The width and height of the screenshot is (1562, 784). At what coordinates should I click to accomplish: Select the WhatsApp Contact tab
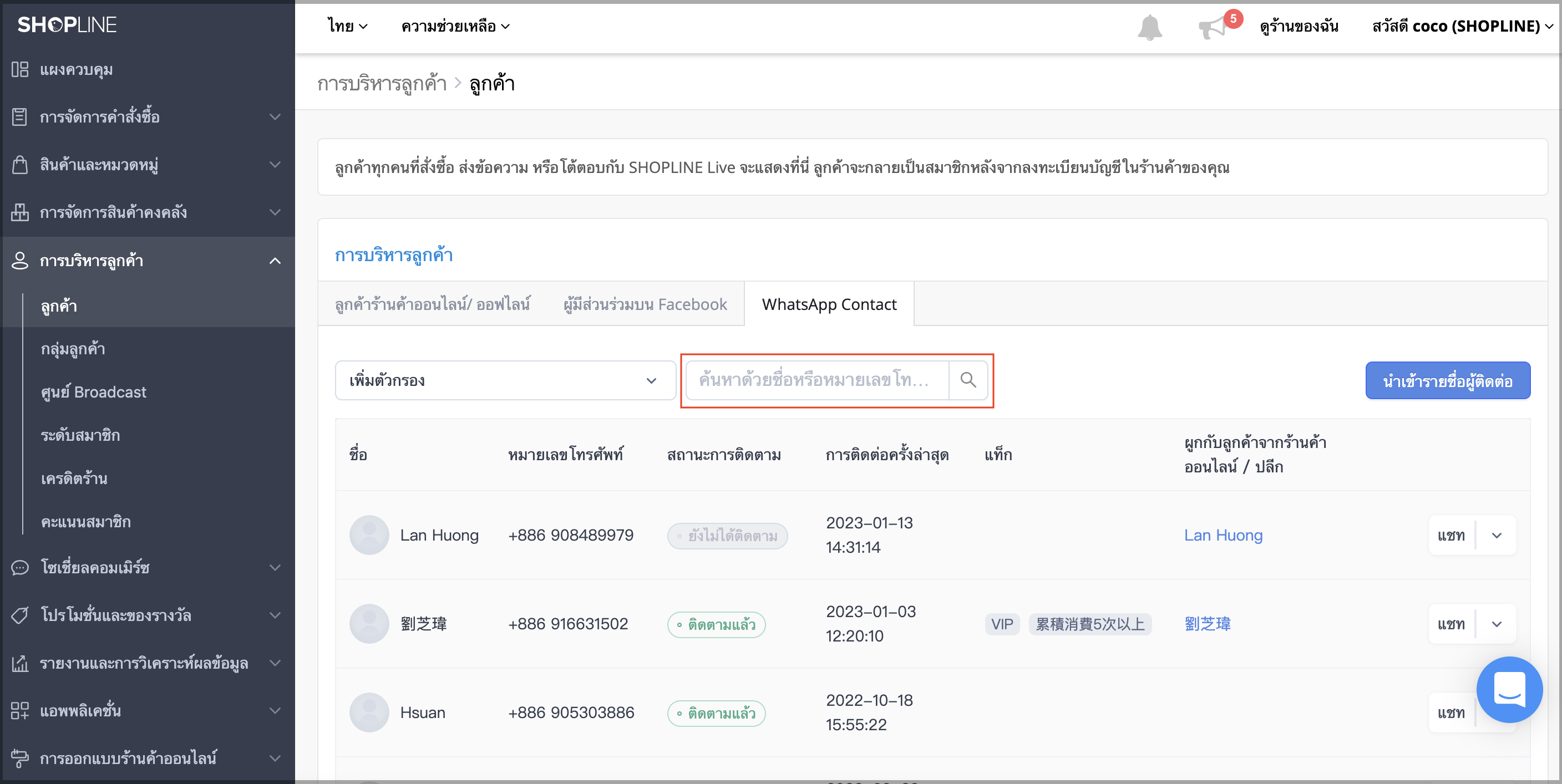pos(829,304)
